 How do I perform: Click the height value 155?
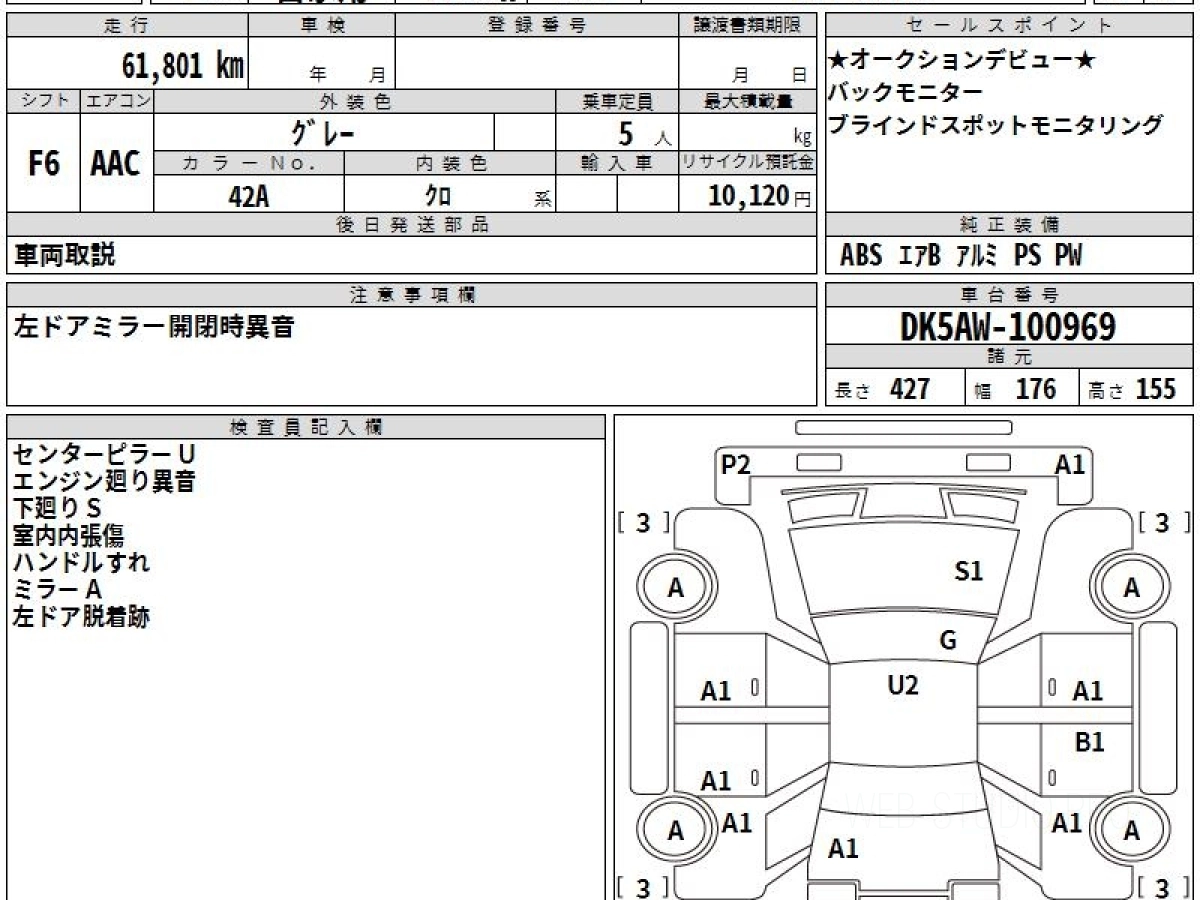click(x=1156, y=389)
